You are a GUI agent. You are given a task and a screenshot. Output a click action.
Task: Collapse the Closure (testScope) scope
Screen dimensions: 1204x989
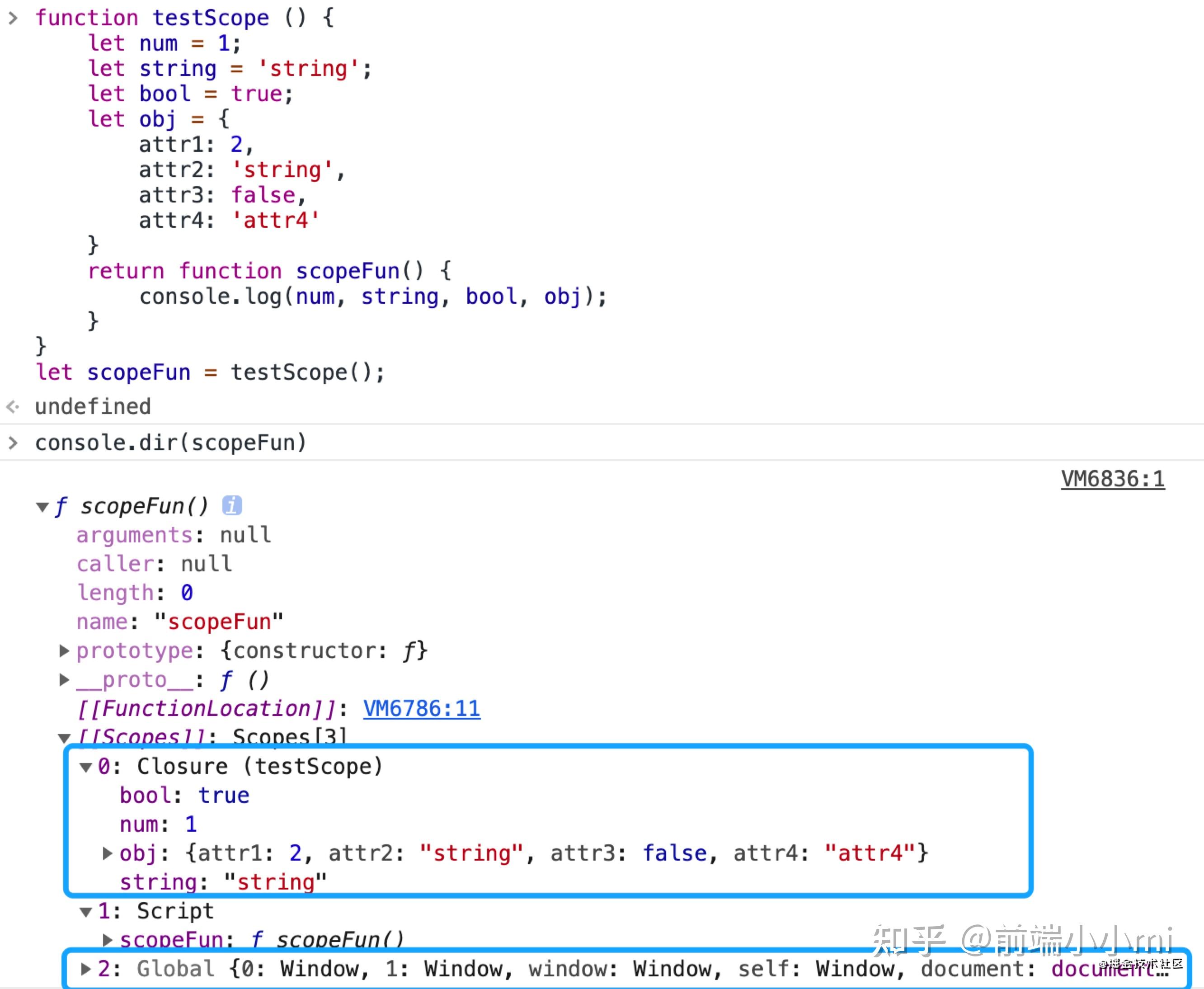(86, 768)
